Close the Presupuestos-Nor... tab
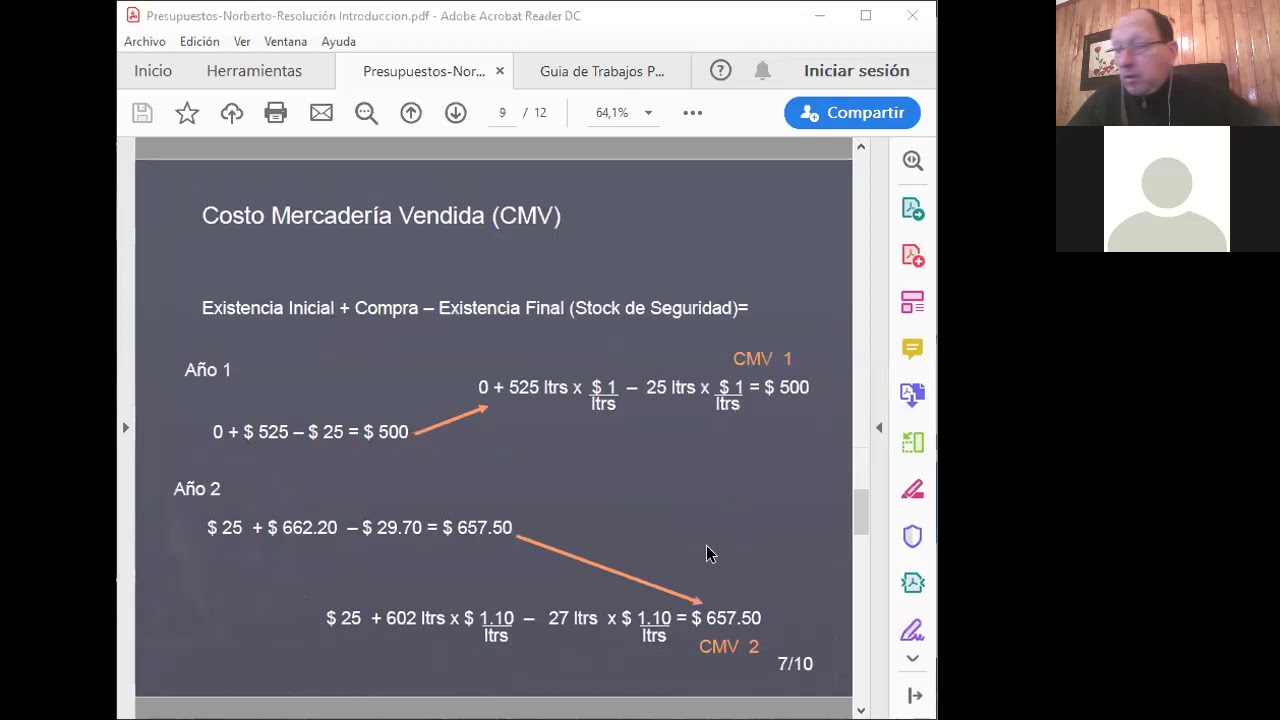Viewport: 1280px width, 720px height. [500, 71]
